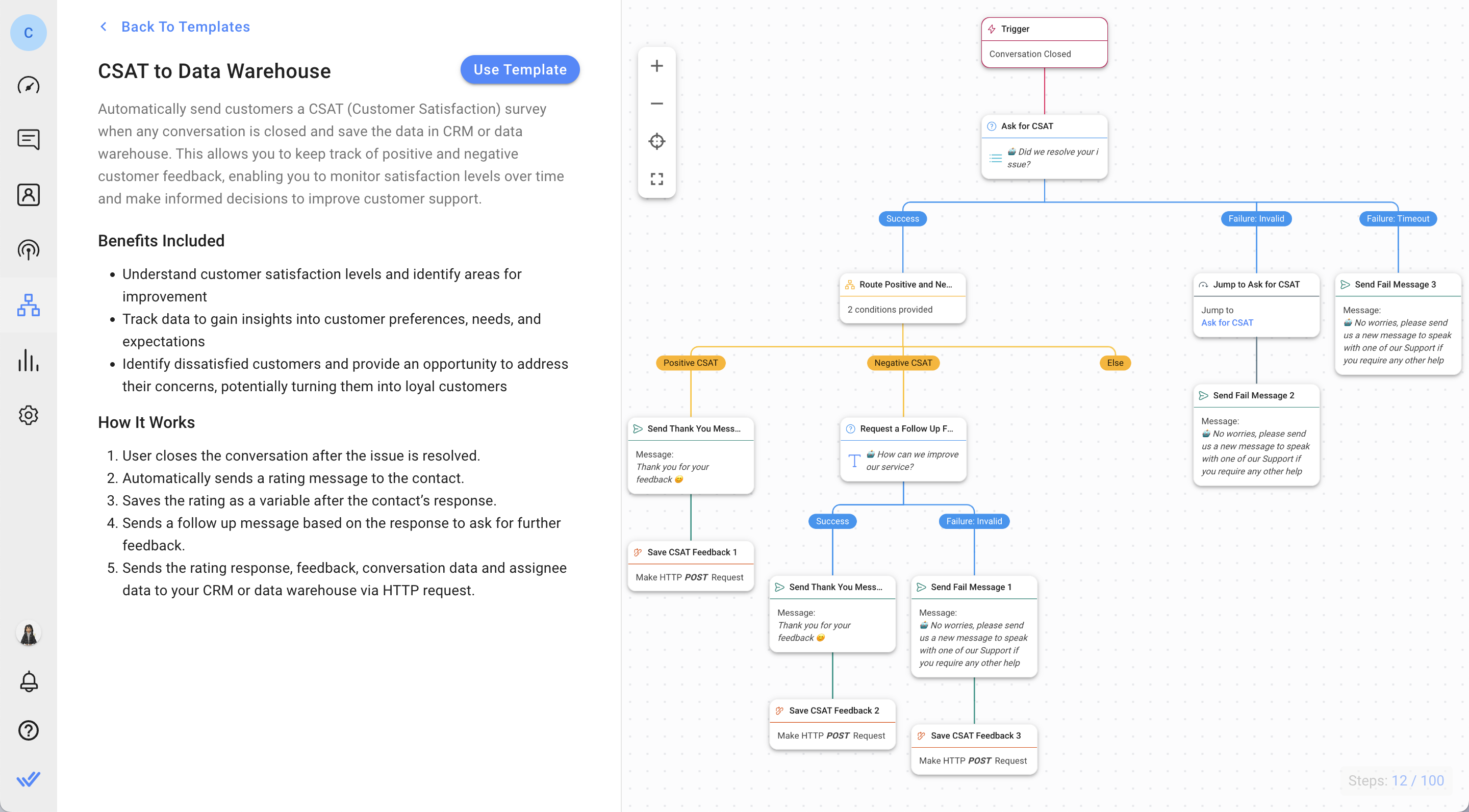Click the zoom out minus icon
This screenshot has height=812, width=1469.
[x=657, y=104]
